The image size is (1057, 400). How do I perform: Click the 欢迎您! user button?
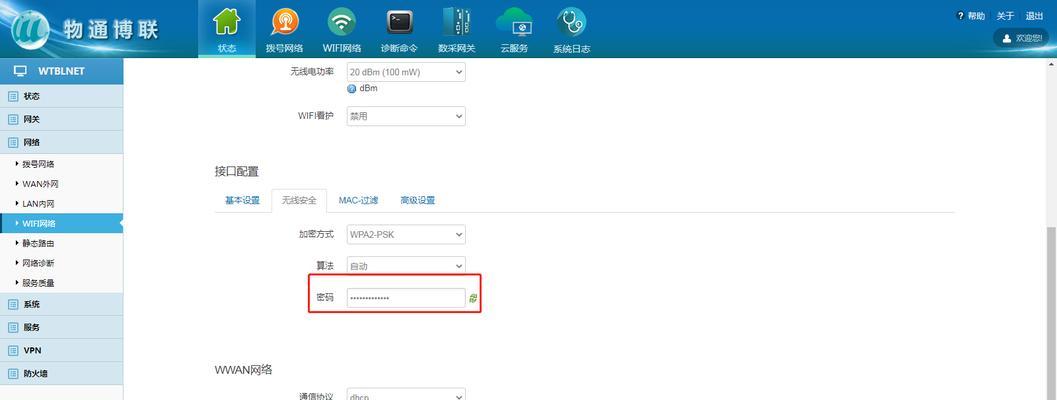pos(1025,38)
